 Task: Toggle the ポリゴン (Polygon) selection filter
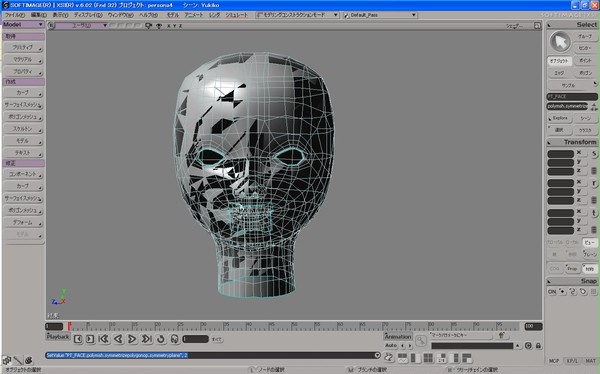(585, 73)
